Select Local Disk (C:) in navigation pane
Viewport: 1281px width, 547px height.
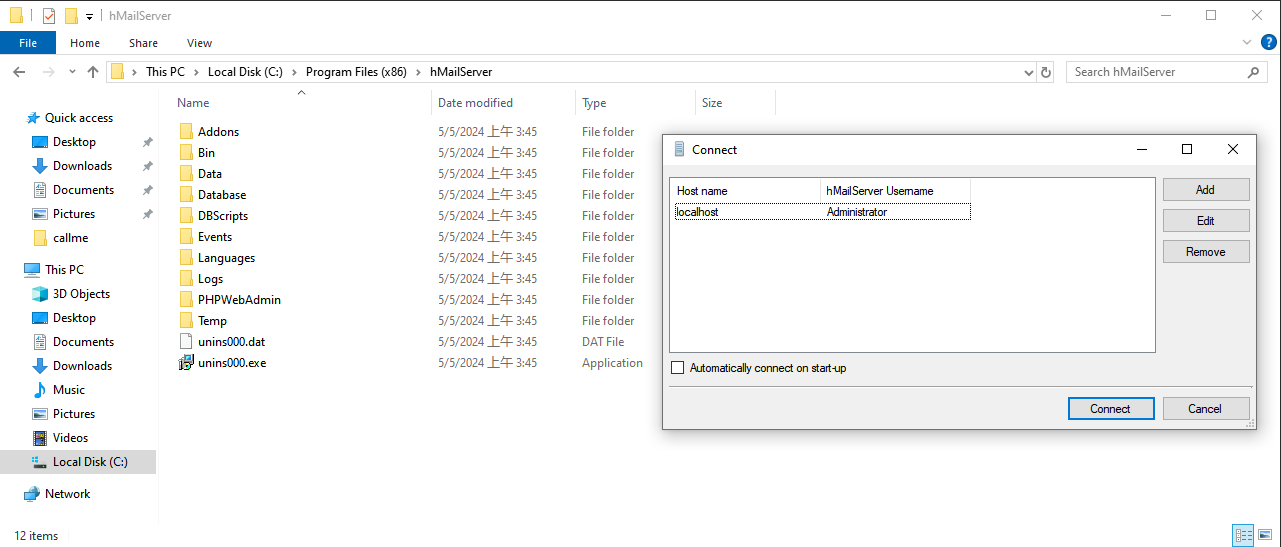point(79,462)
